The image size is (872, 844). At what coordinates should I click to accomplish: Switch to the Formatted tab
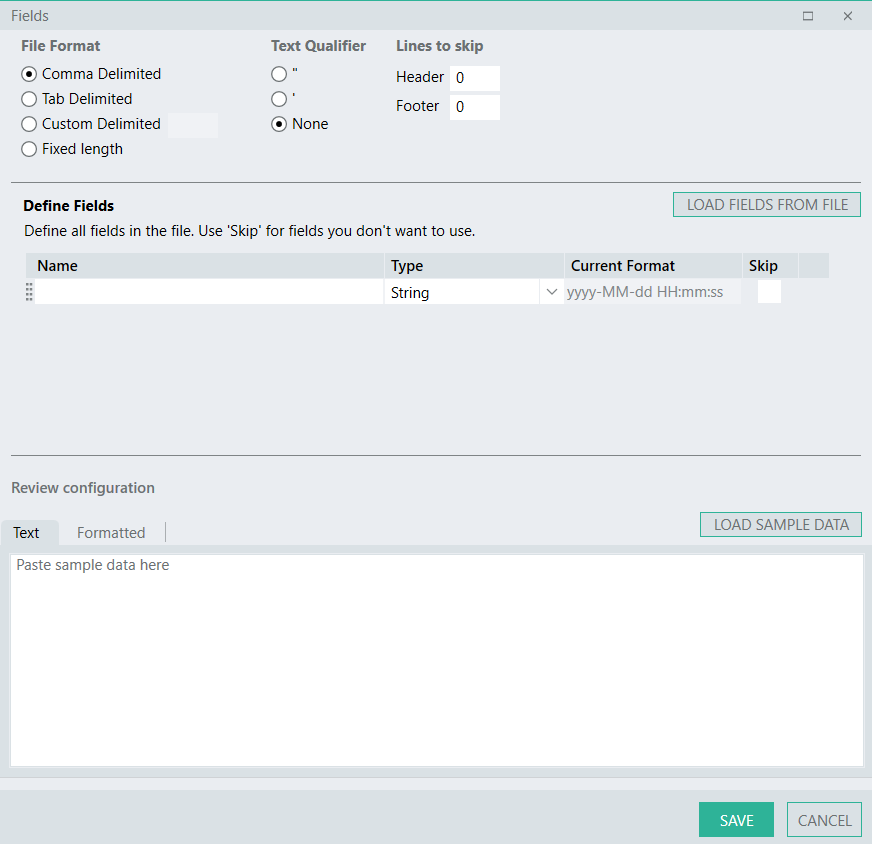click(x=110, y=532)
